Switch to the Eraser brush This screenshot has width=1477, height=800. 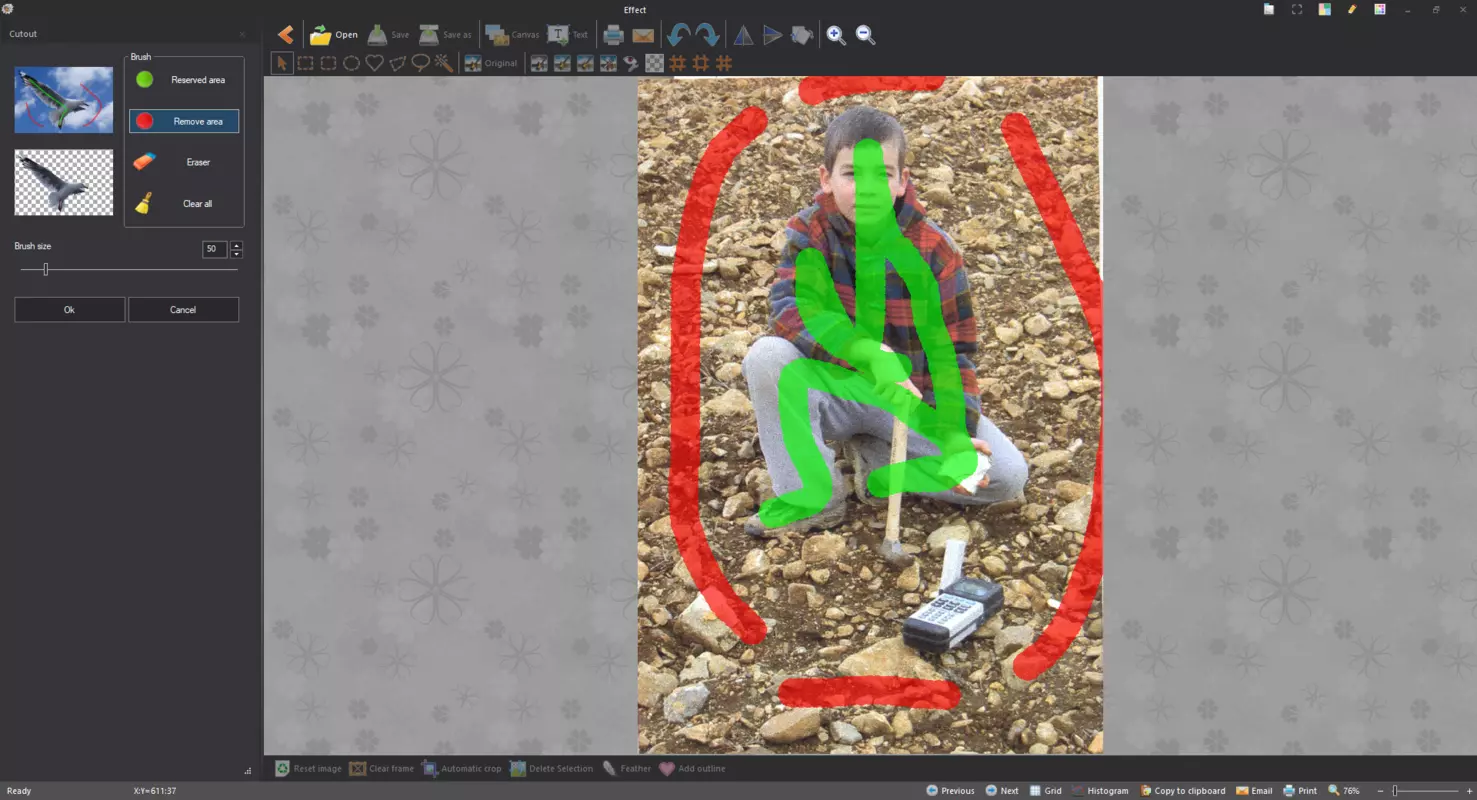(184, 162)
